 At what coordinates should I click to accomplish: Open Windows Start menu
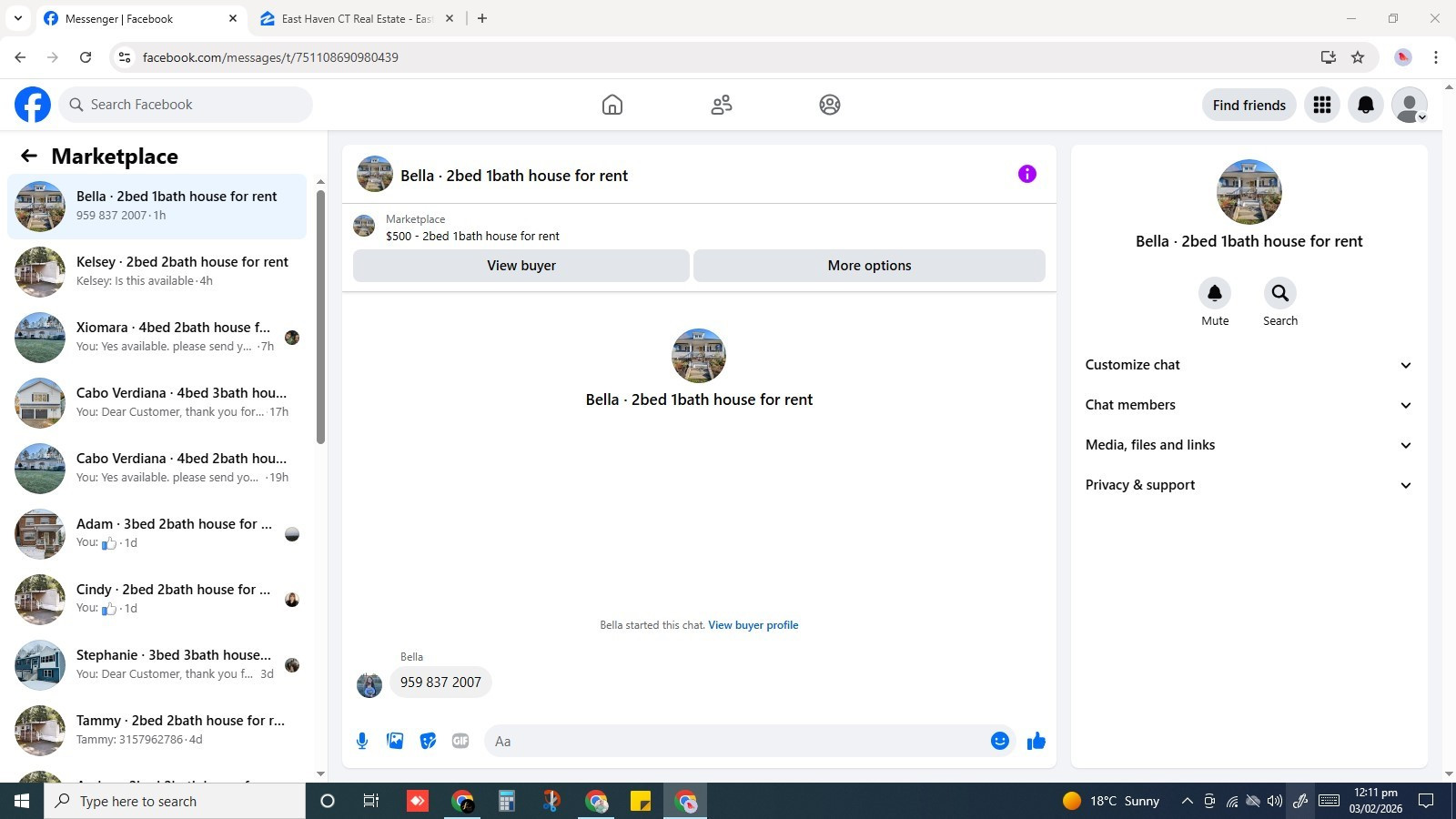tap(22, 801)
